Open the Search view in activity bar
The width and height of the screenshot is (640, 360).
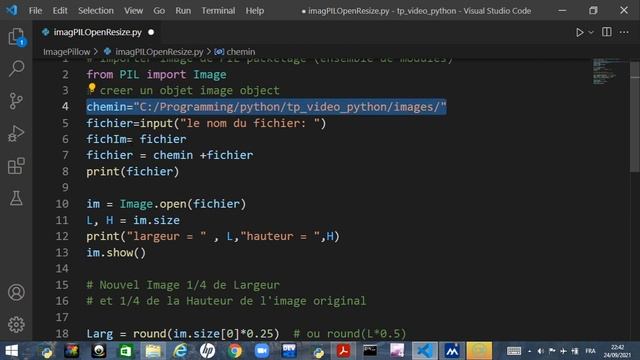[16, 68]
